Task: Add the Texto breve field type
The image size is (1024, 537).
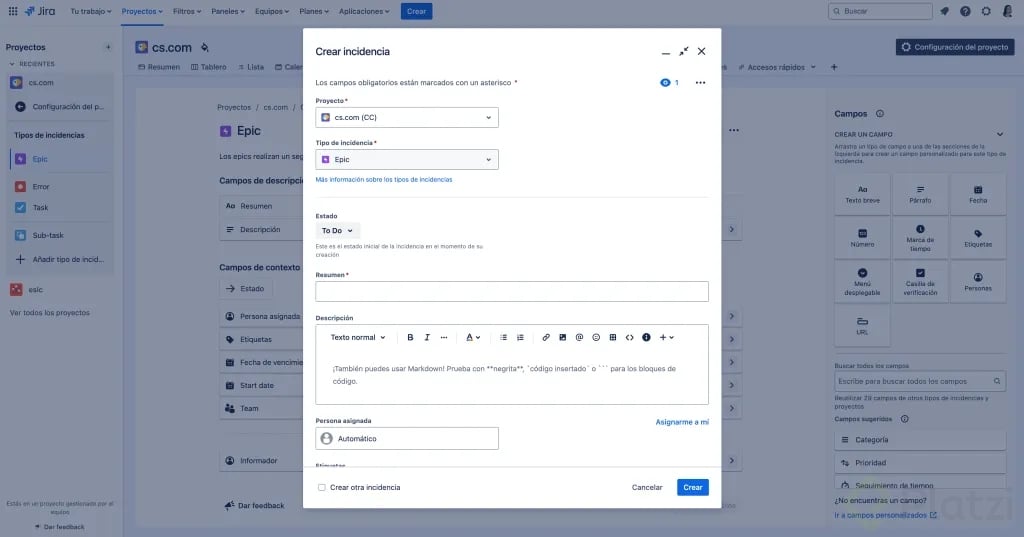Action: click(x=862, y=194)
